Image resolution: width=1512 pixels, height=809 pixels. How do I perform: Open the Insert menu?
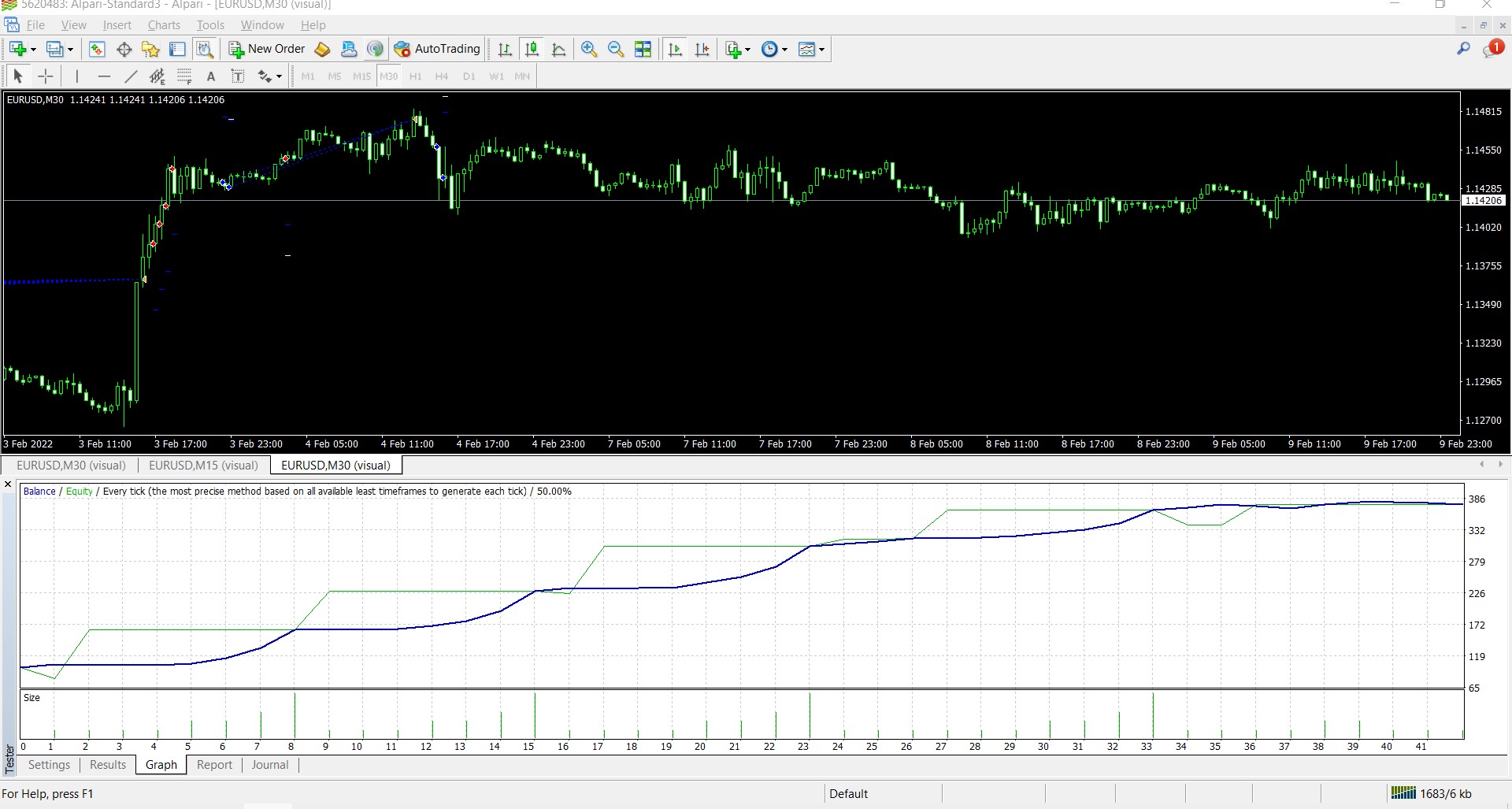[117, 25]
